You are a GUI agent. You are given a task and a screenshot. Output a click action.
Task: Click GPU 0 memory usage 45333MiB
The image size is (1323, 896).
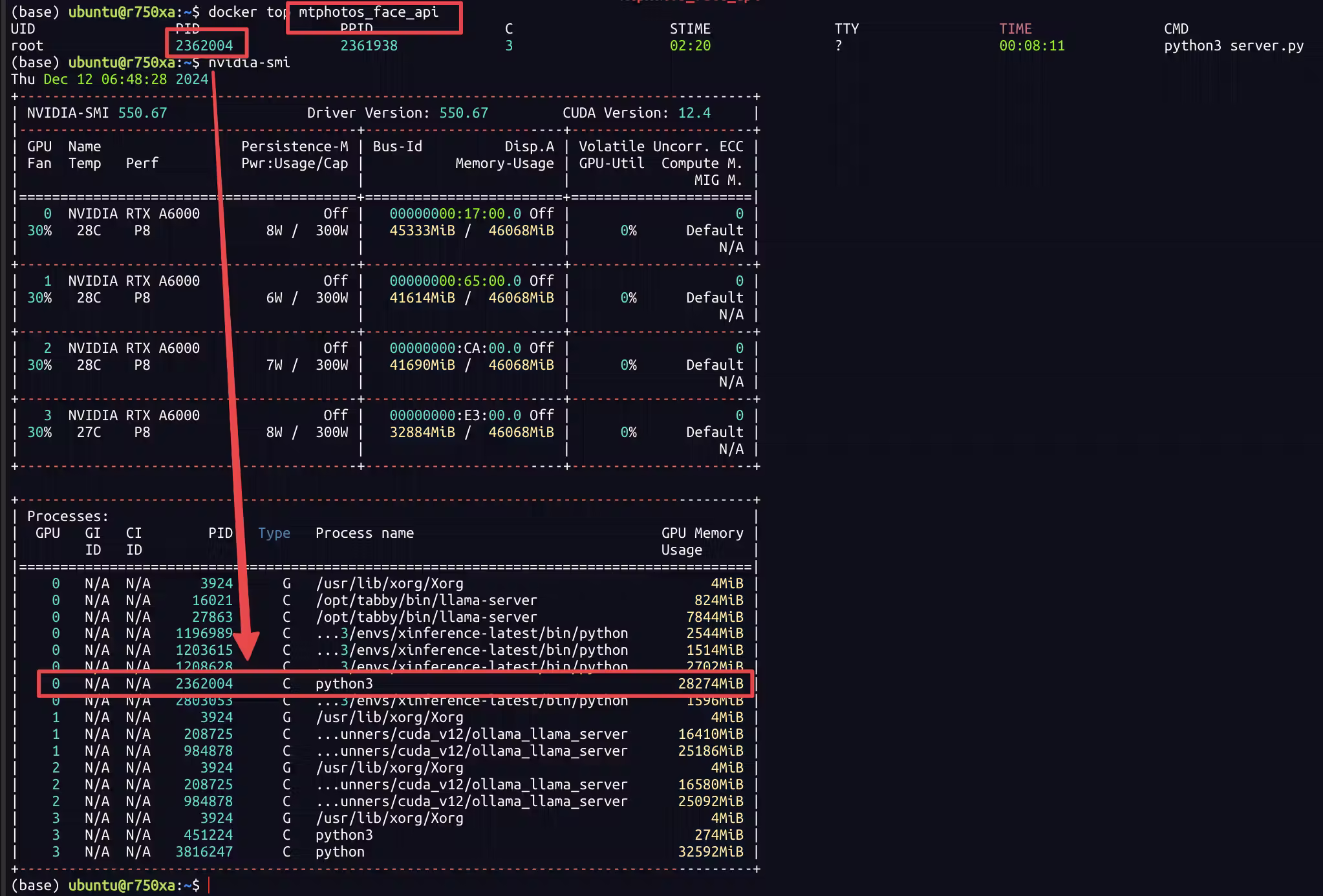(422, 230)
